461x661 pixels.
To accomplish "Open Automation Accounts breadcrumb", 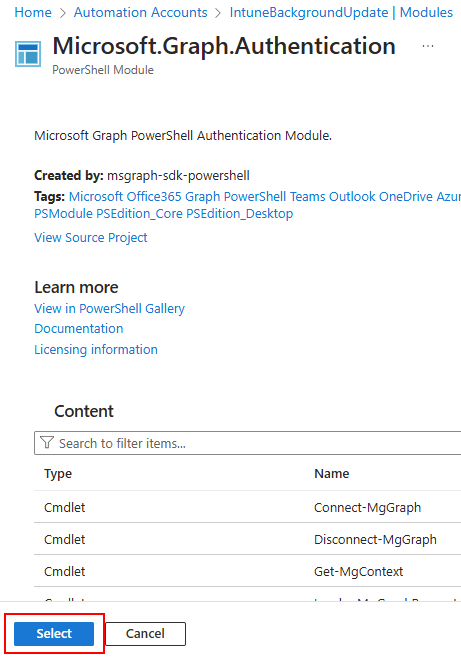I will (140, 12).
